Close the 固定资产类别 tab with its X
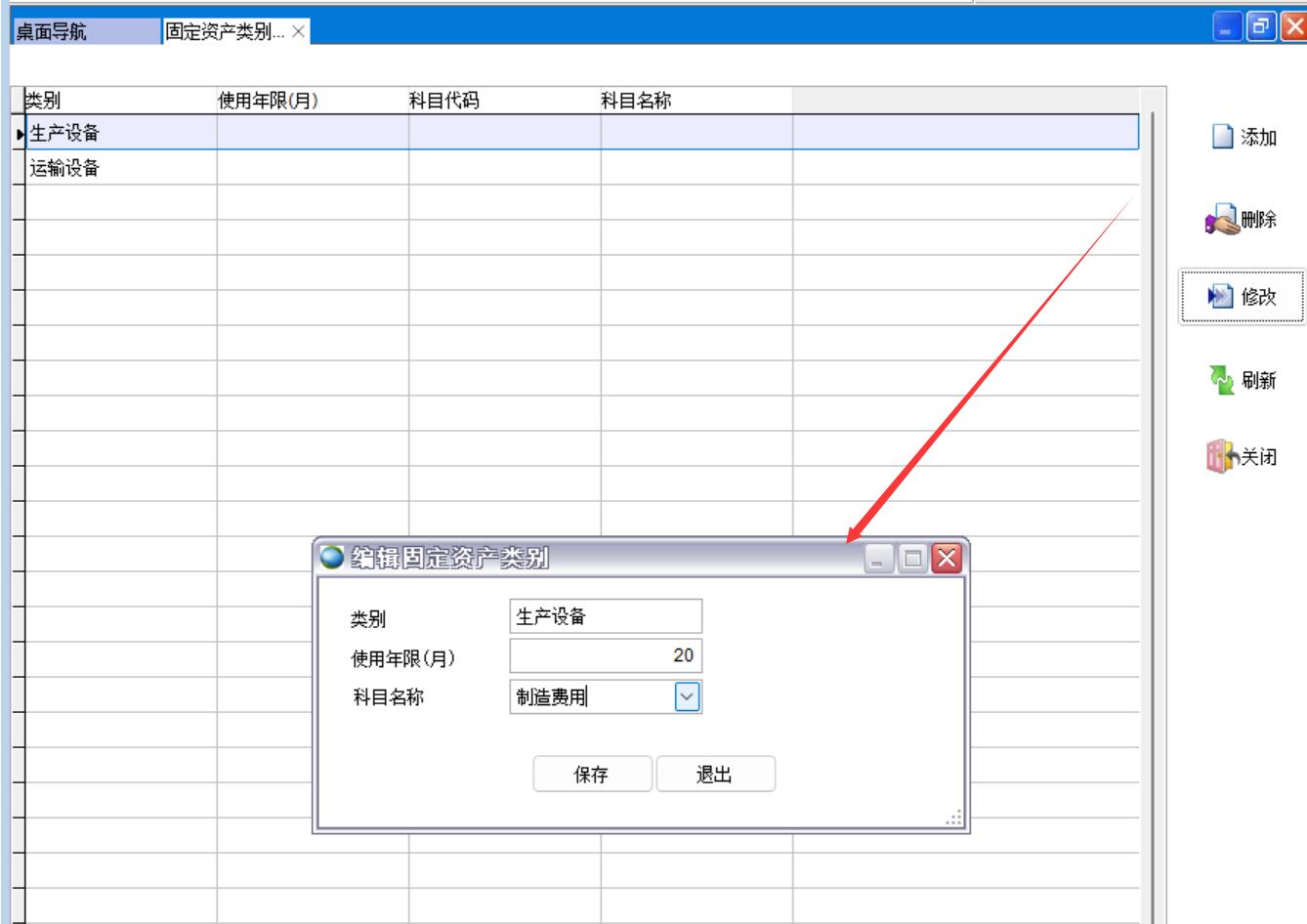 click(x=298, y=32)
